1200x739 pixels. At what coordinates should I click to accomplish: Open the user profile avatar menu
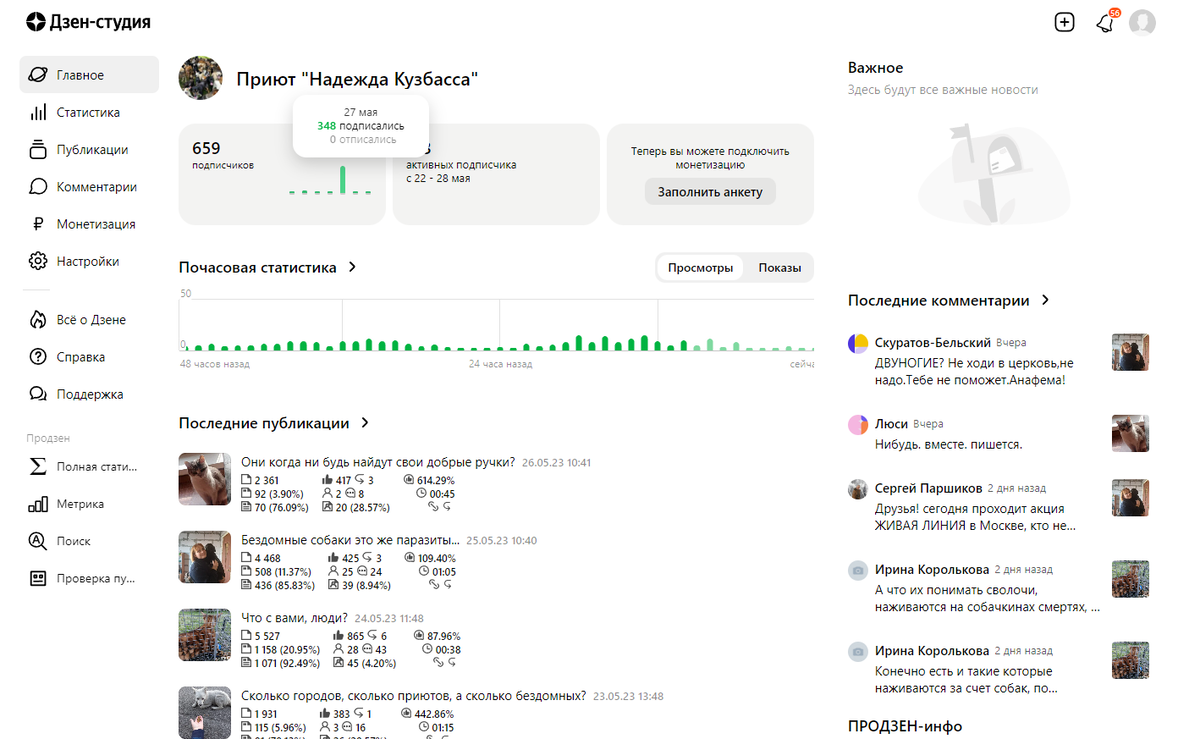coord(1142,22)
